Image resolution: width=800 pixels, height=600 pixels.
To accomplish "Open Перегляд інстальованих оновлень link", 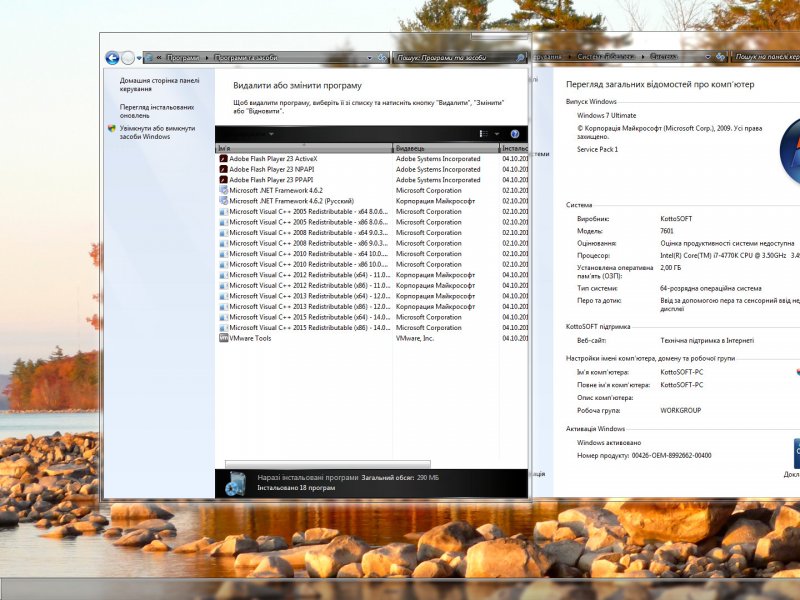I will pyautogui.click(x=157, y=111).
